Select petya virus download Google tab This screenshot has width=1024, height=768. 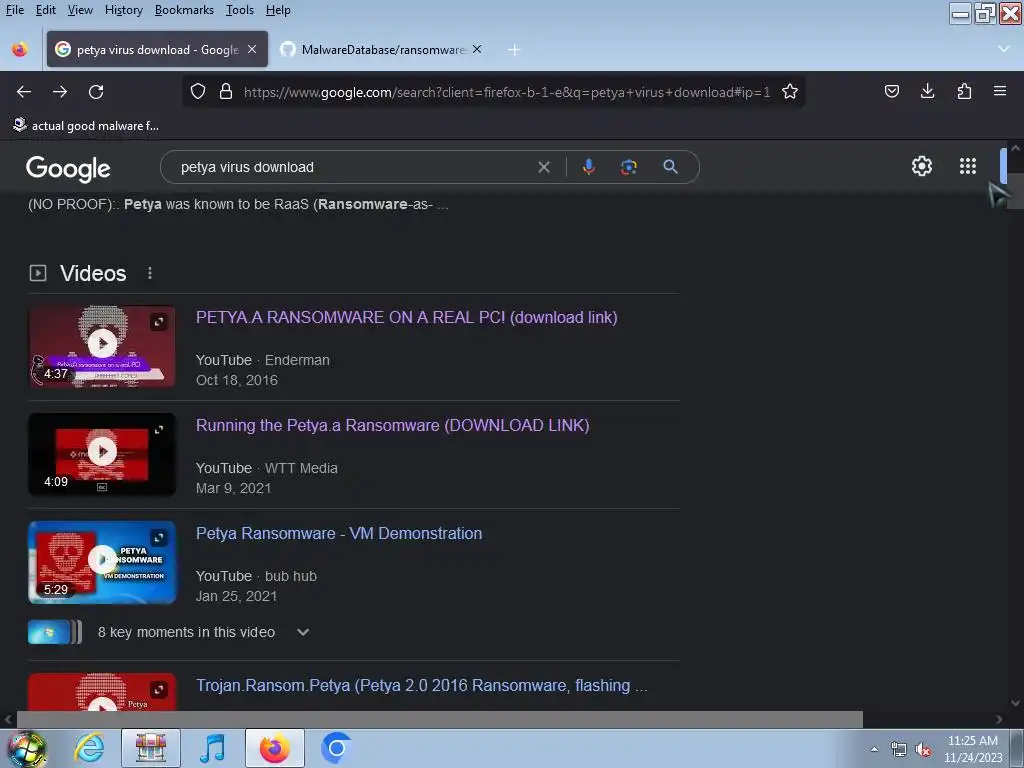coord(157,49)
